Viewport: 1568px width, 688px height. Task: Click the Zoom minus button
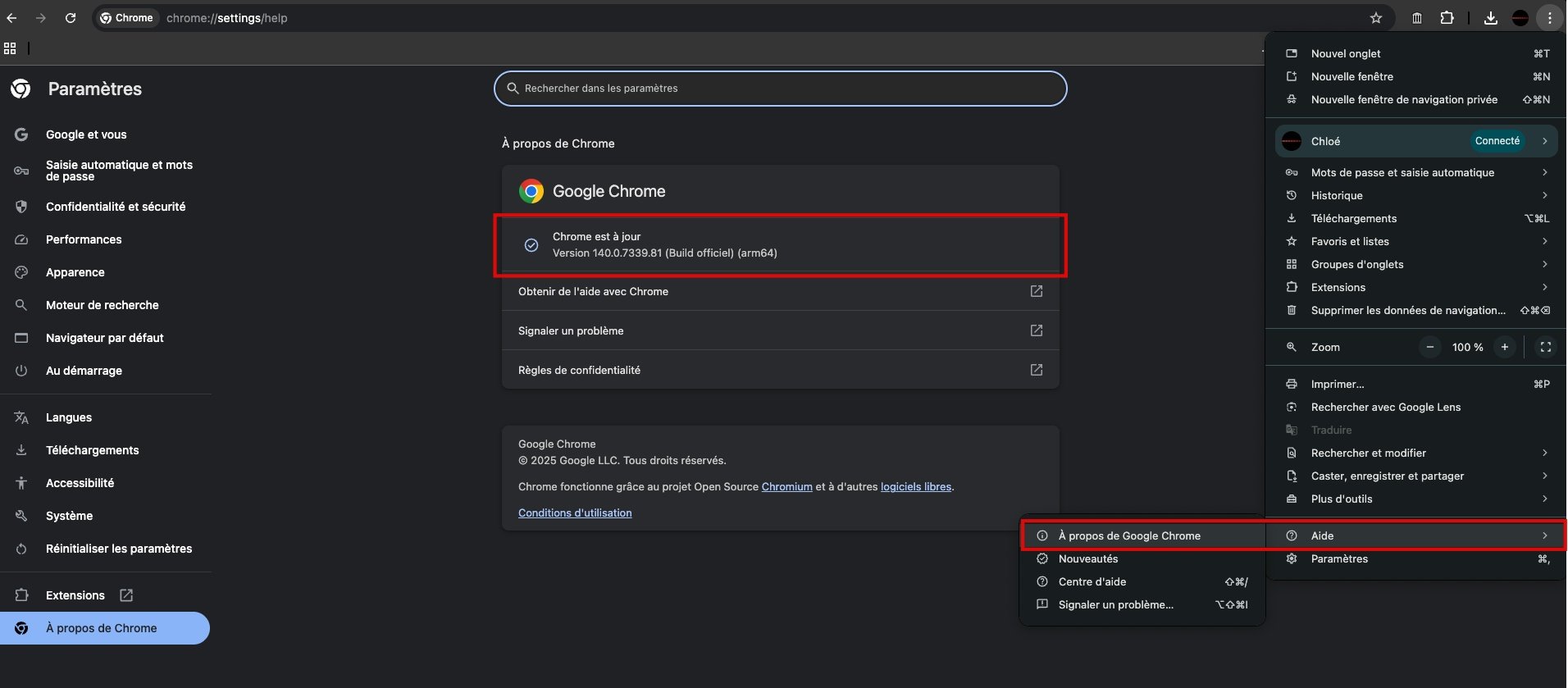[1430, 347]
